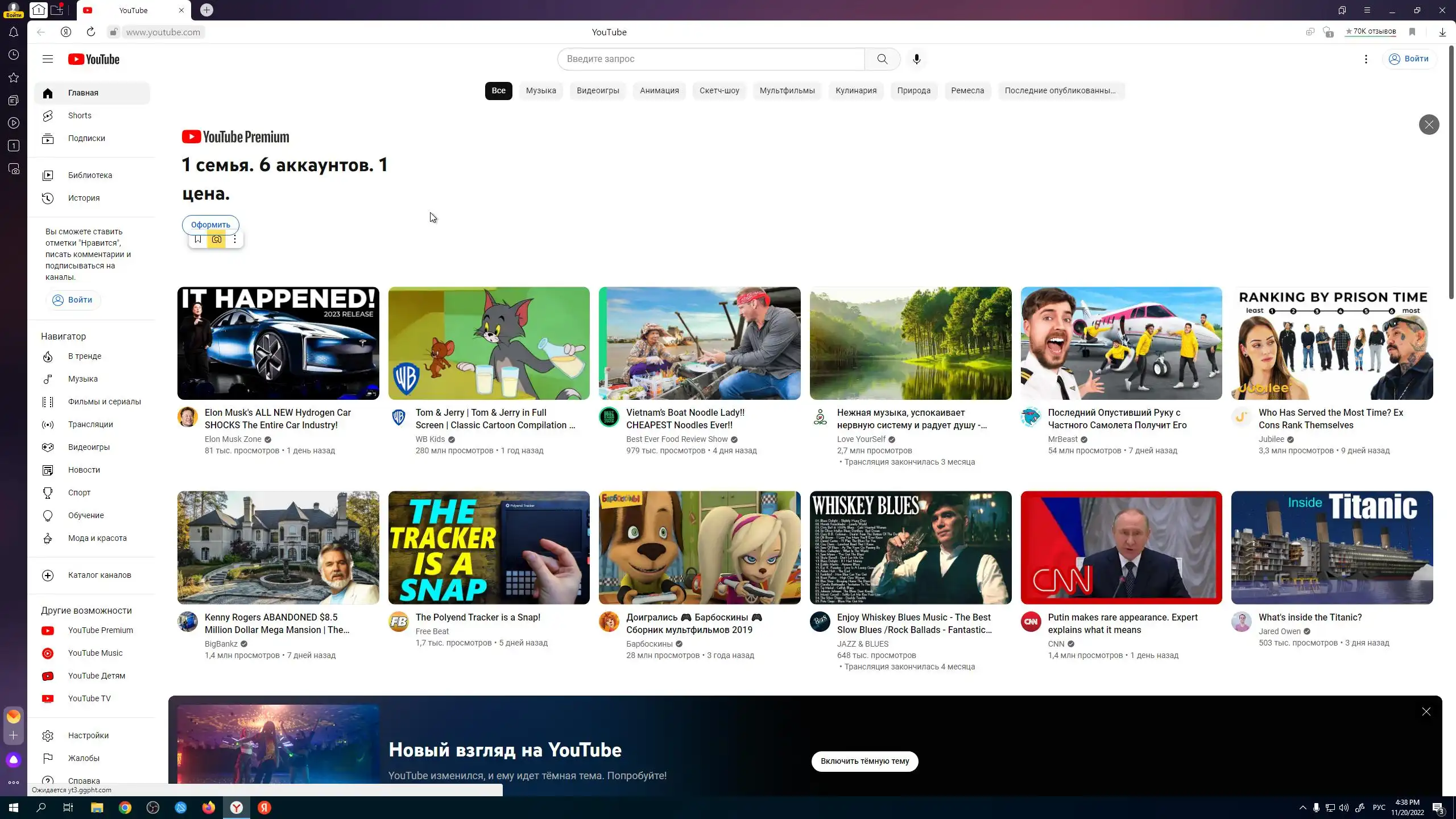Select the Кулинария filter chip
Image resolution: width=1456 pixels, height=819 pixels.
(x=855, y=91)
